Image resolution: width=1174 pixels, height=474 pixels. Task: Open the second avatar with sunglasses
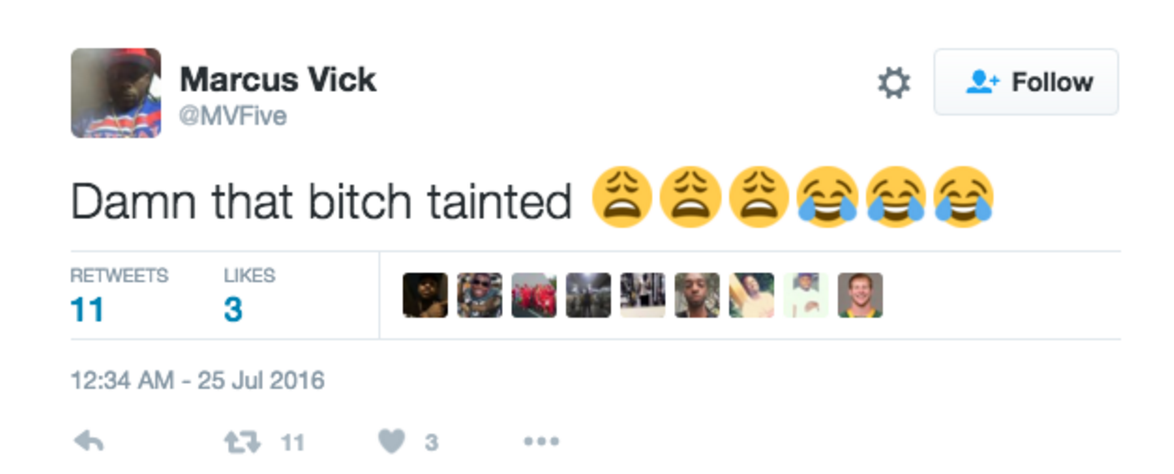[x=480, y=295]
